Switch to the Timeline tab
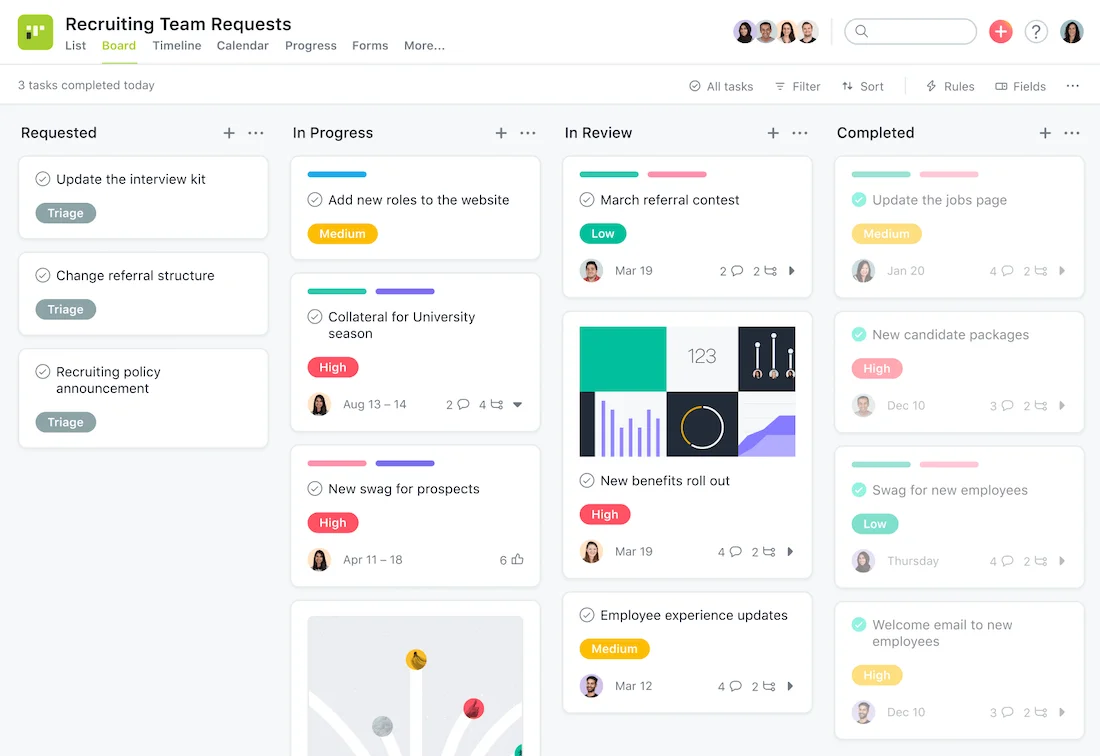 point(176,45)
